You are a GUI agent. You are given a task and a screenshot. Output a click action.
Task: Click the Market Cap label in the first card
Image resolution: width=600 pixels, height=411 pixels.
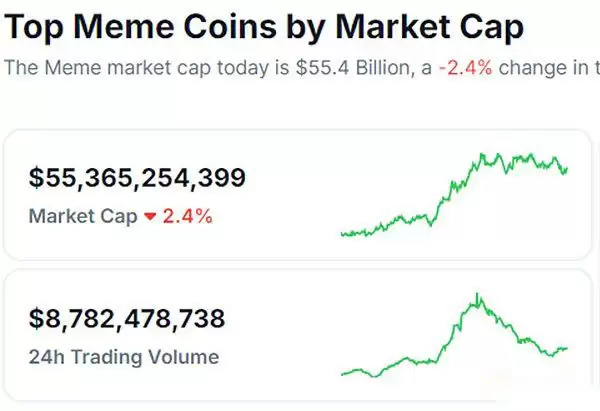(83, 216)
